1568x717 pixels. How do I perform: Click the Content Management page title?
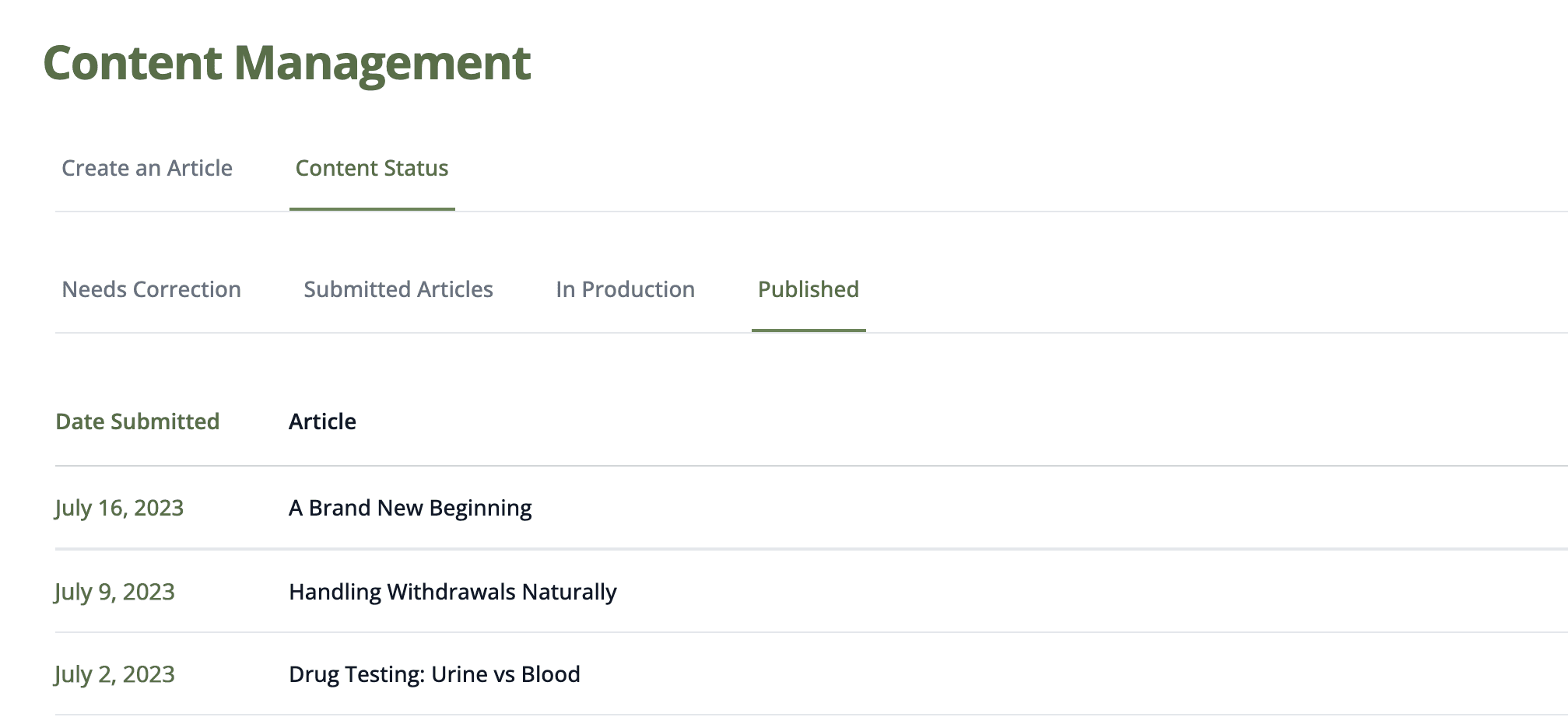click(287, 63)
